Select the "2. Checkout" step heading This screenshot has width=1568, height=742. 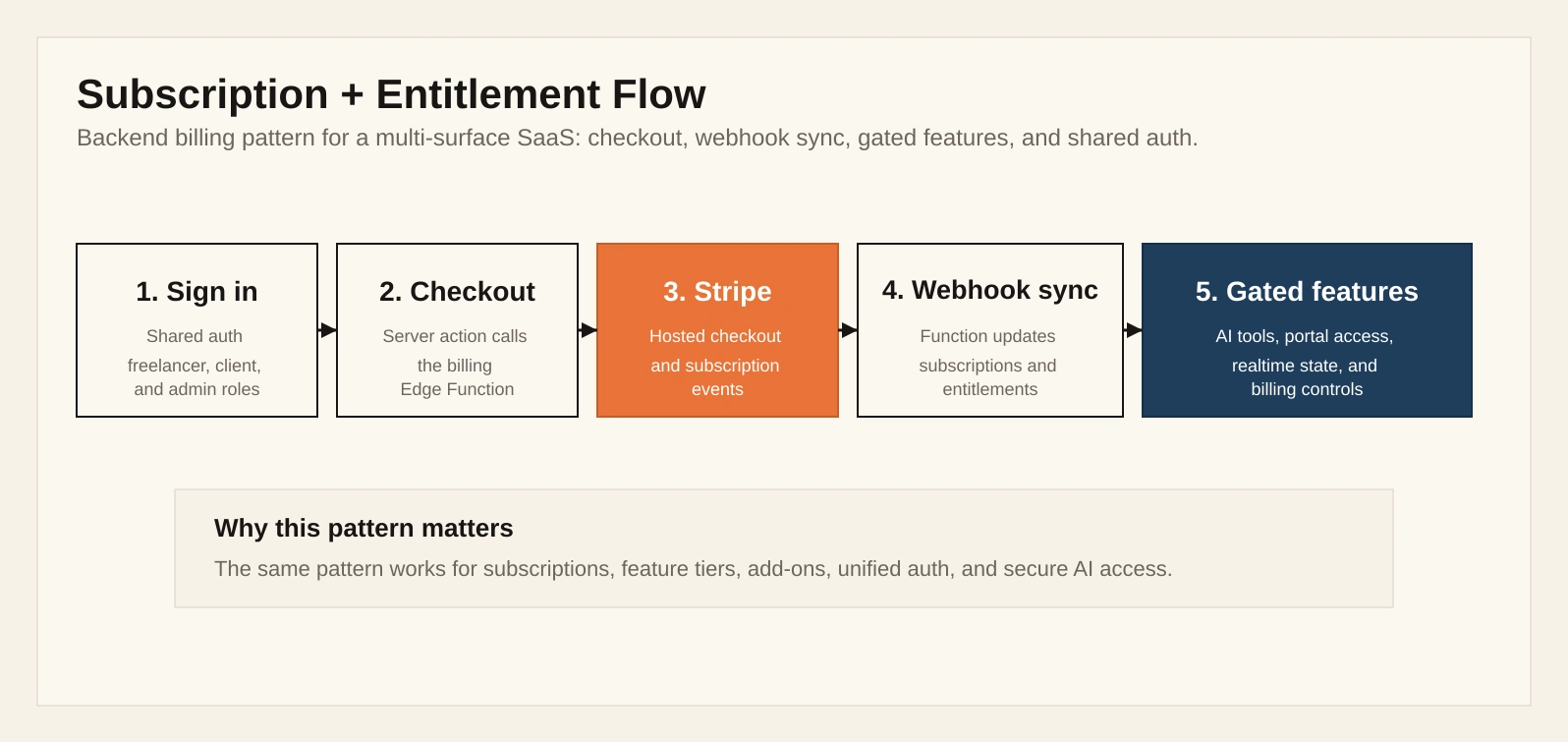coord(457,292)
